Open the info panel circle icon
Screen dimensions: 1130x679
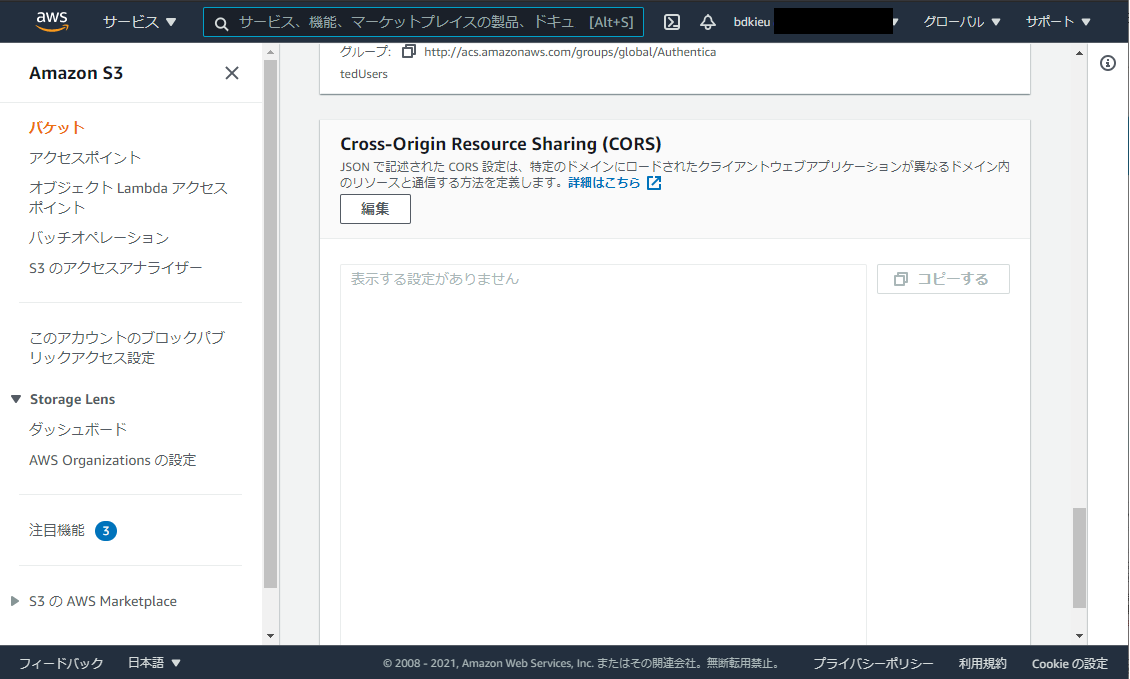pyautogui.click(x=1108, y=63)
